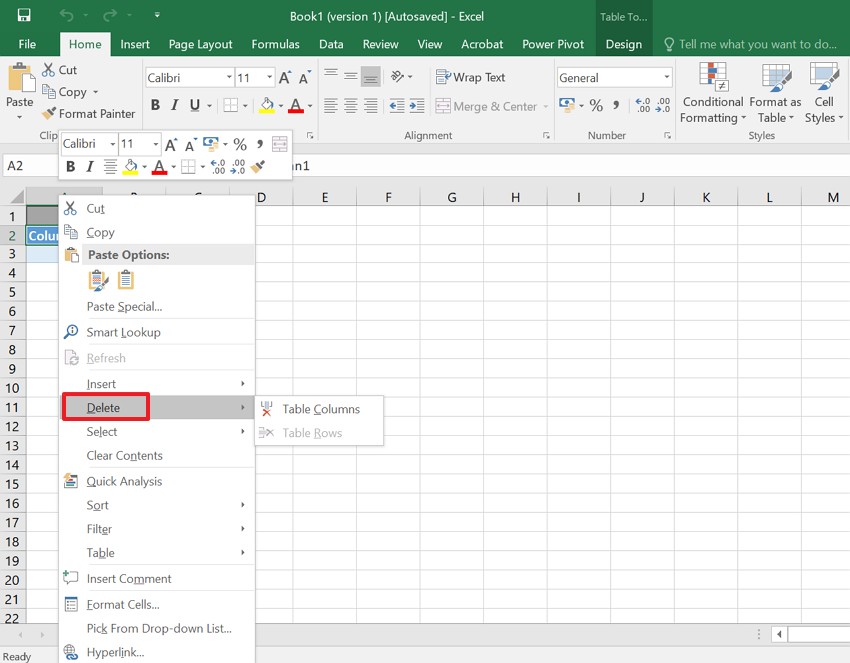Open the ribbon font size dropdown
850x663 pixels.
pos(269,78)
